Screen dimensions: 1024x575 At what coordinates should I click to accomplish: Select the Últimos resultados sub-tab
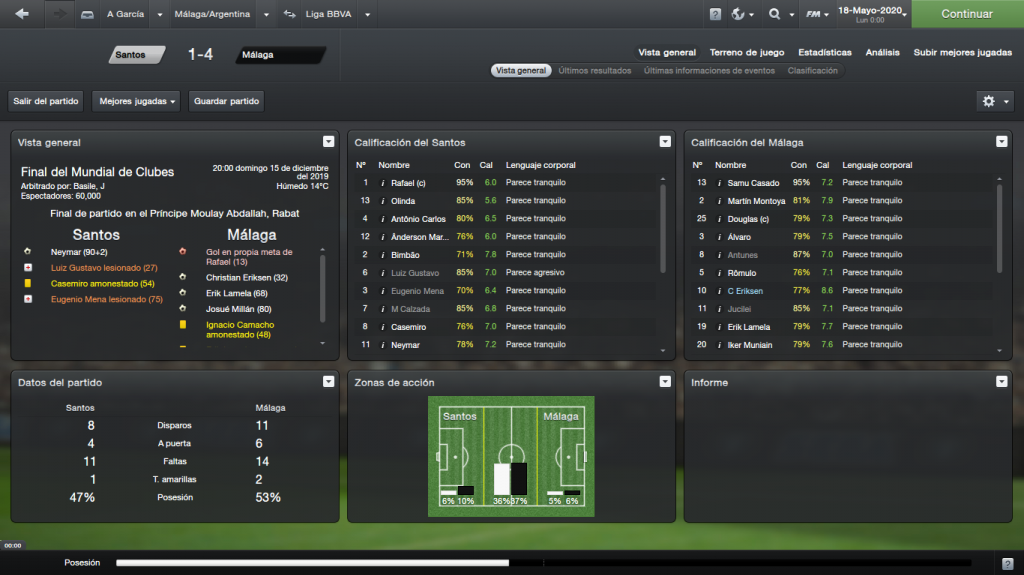click(x=594, y=71)
